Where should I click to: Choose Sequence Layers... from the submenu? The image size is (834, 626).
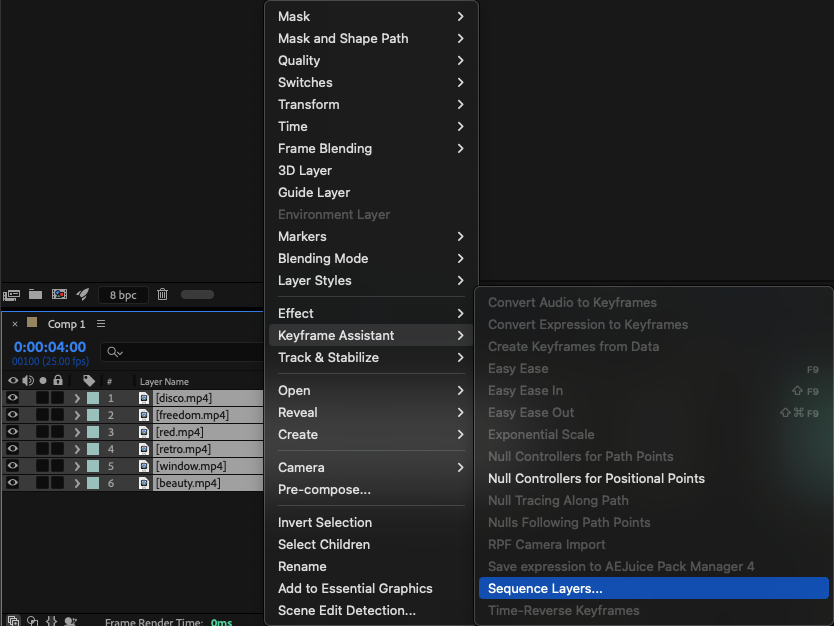click(x=654, y=588)
